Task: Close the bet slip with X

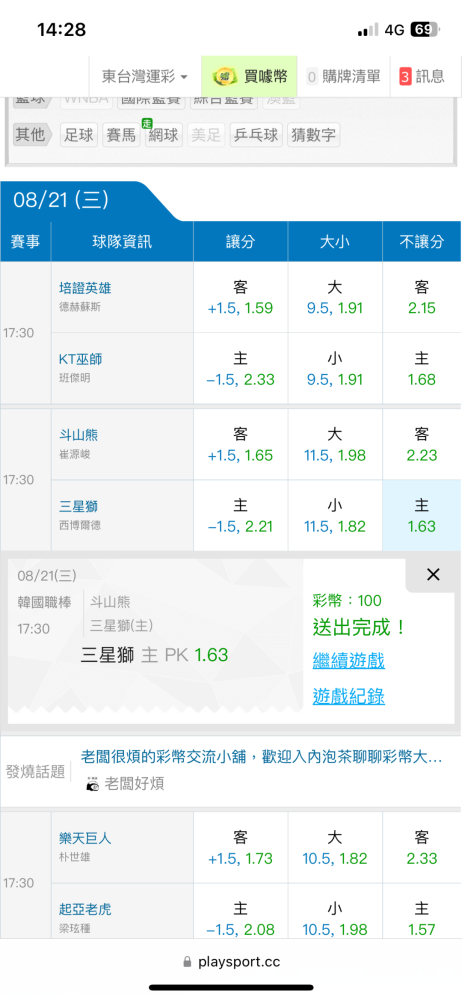Action: (433, 575)
